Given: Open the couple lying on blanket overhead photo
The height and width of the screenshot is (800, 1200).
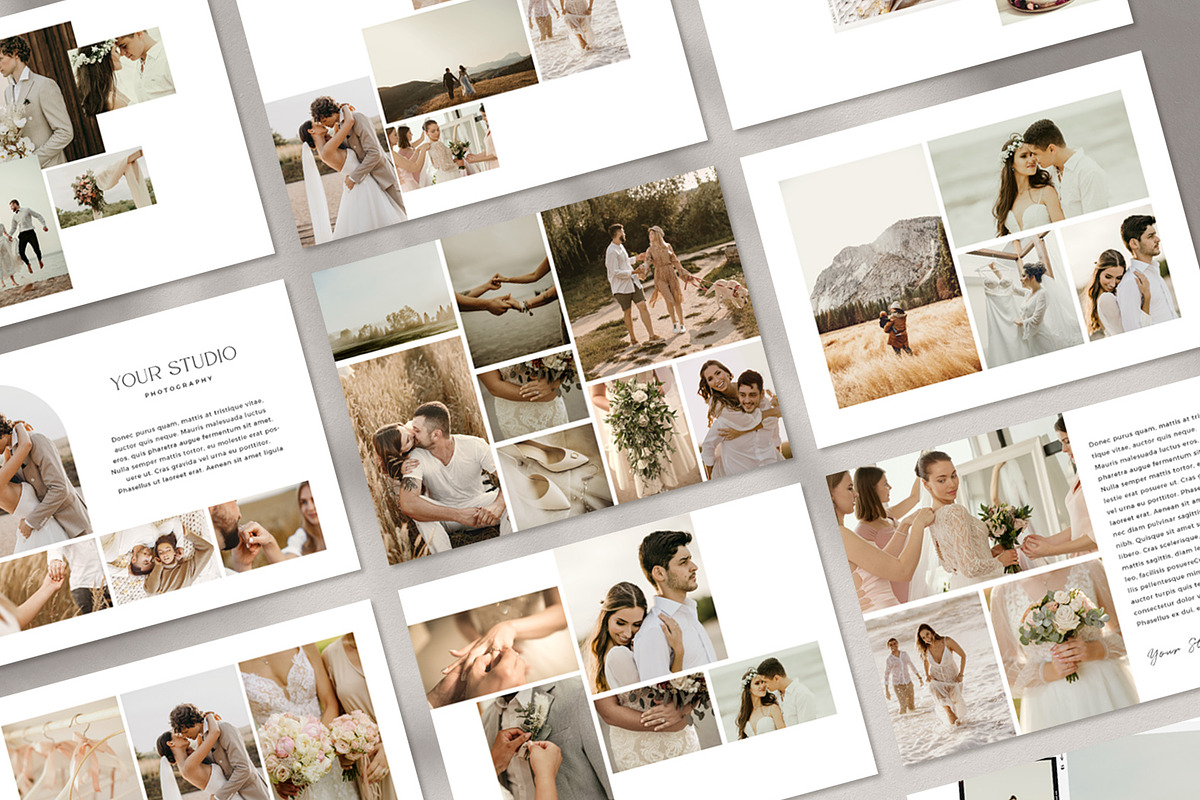Looking at the screenshot, I should [x=160, y=558].
